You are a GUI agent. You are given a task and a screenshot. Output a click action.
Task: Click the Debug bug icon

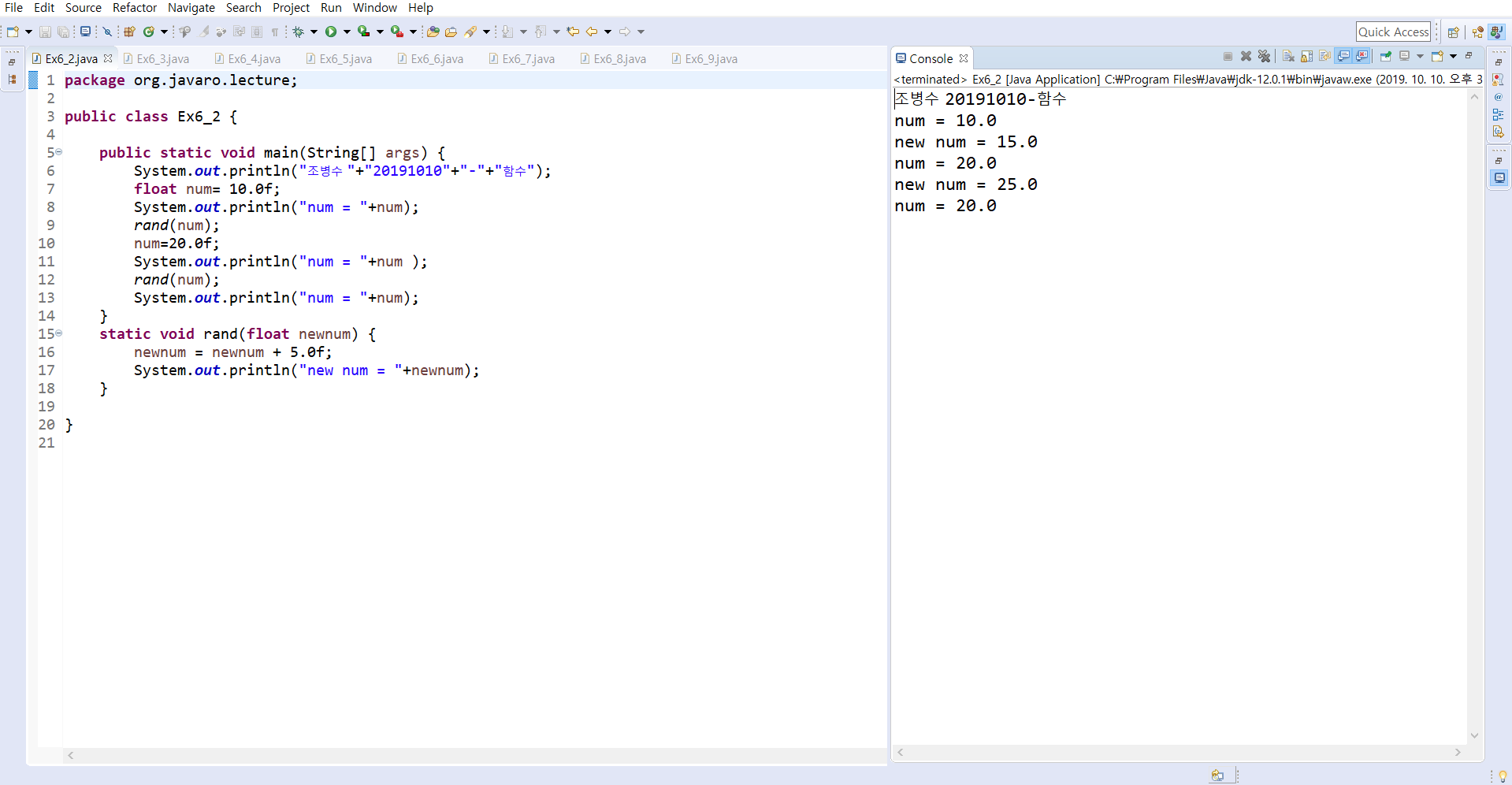pyautogui.click(x=299, y=32)
